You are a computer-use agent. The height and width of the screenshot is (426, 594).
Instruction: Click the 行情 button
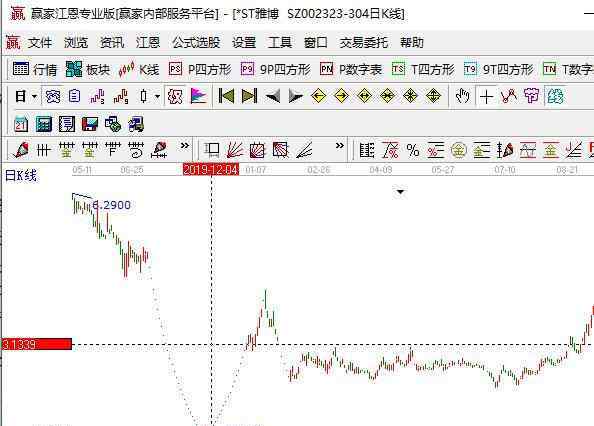(x=35, y=69)
